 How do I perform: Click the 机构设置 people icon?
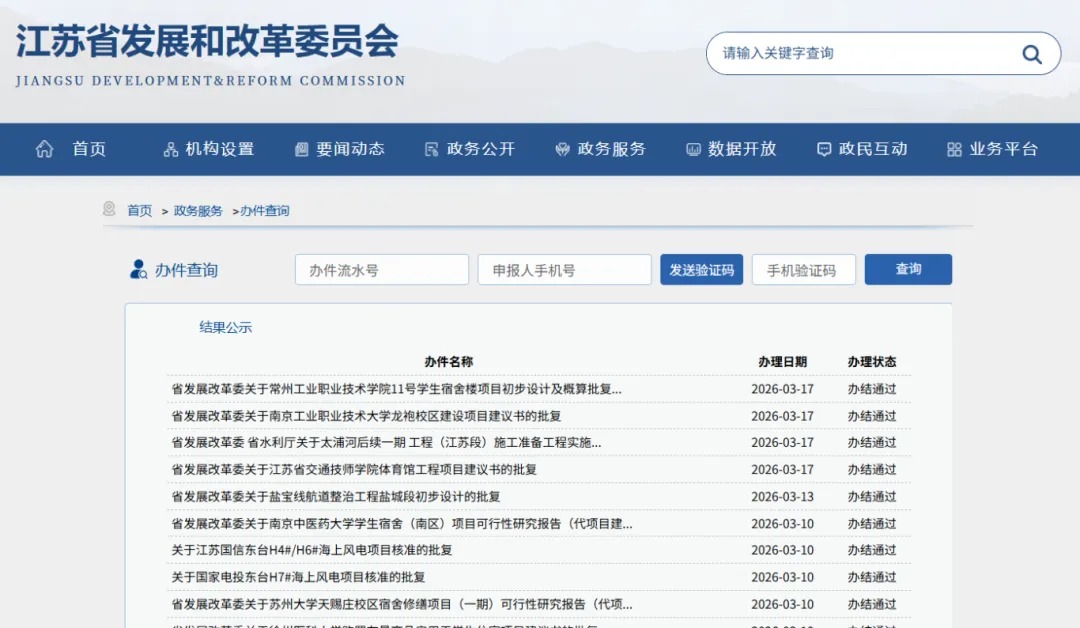(171, 148)
